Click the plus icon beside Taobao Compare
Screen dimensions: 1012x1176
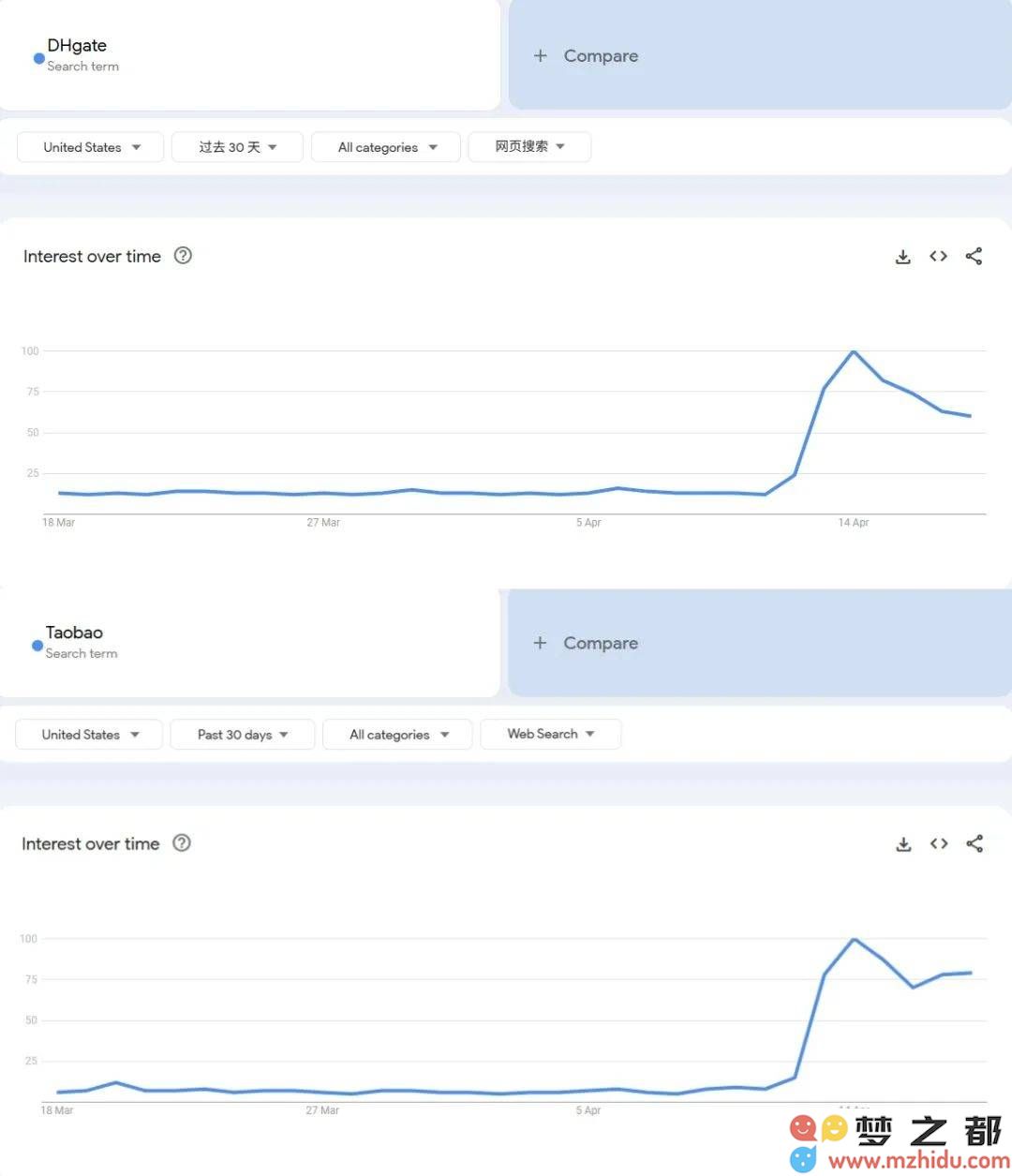click(x=540, y=643)
